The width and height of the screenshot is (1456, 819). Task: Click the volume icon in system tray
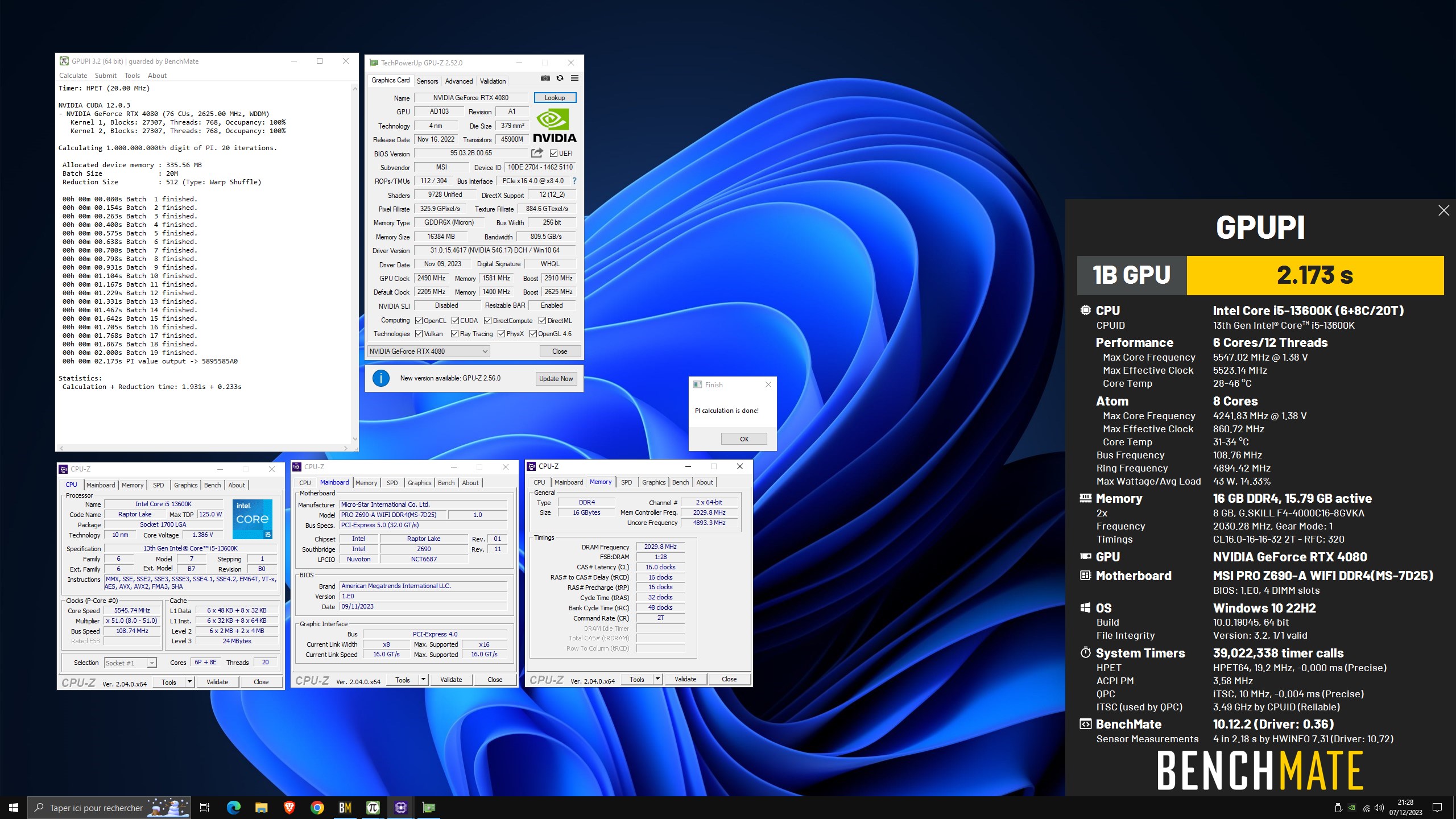[1379, 808]
